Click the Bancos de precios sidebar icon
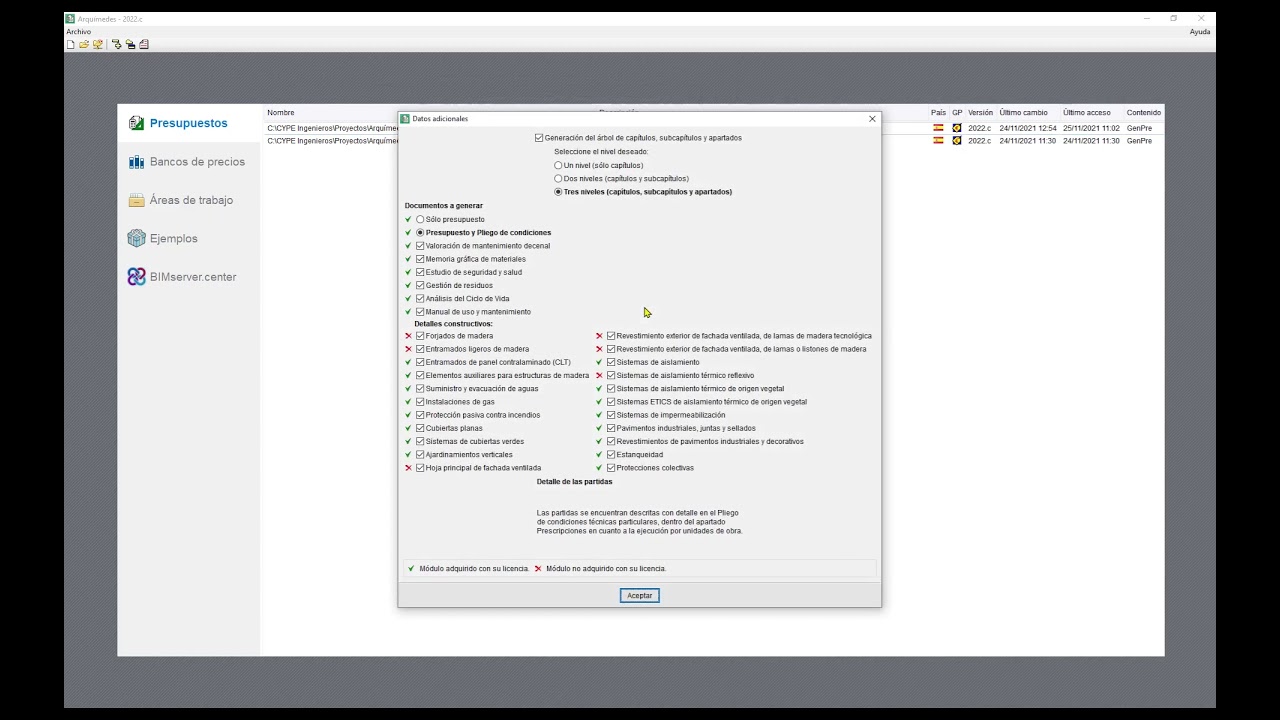This screenshot has width=1280, height=720. click(x=136, y=162)
